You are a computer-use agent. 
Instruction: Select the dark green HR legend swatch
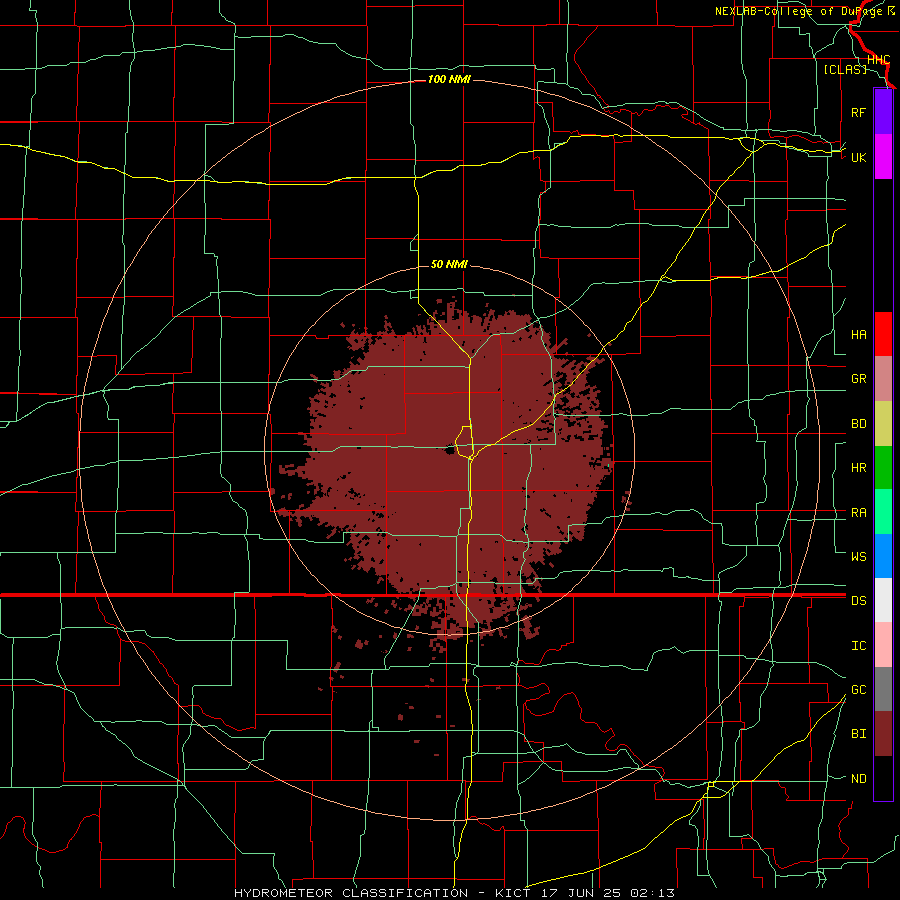coord(883,468)
